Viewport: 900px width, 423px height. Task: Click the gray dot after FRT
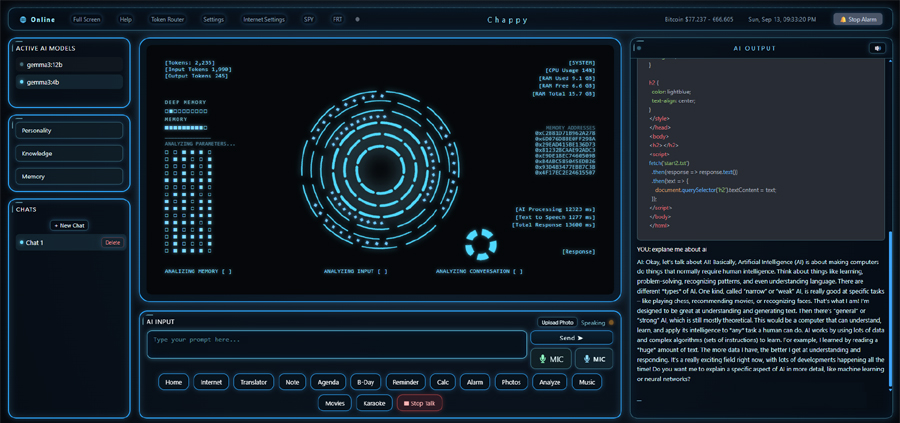pyautogui.click(x=358, y=20)
